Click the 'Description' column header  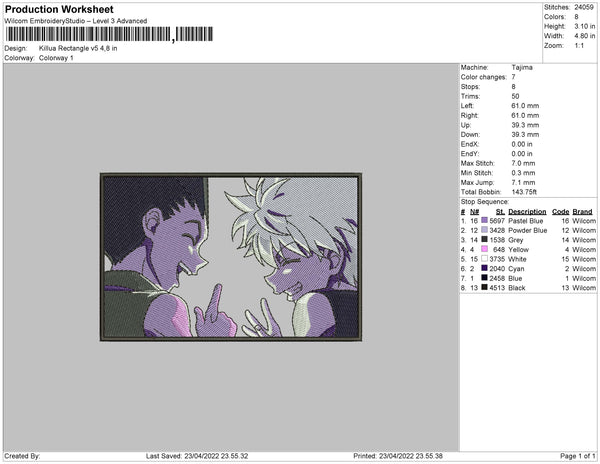point(527,212)
